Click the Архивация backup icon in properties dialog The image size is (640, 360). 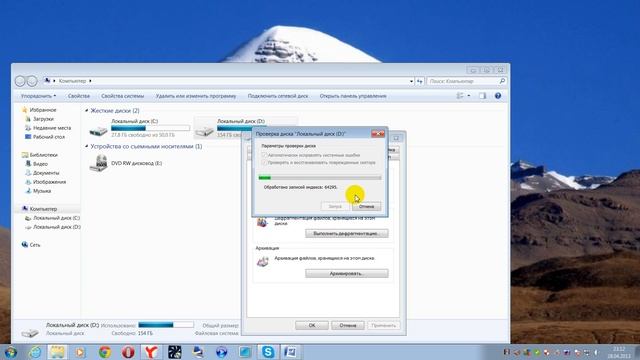(262, 261)
